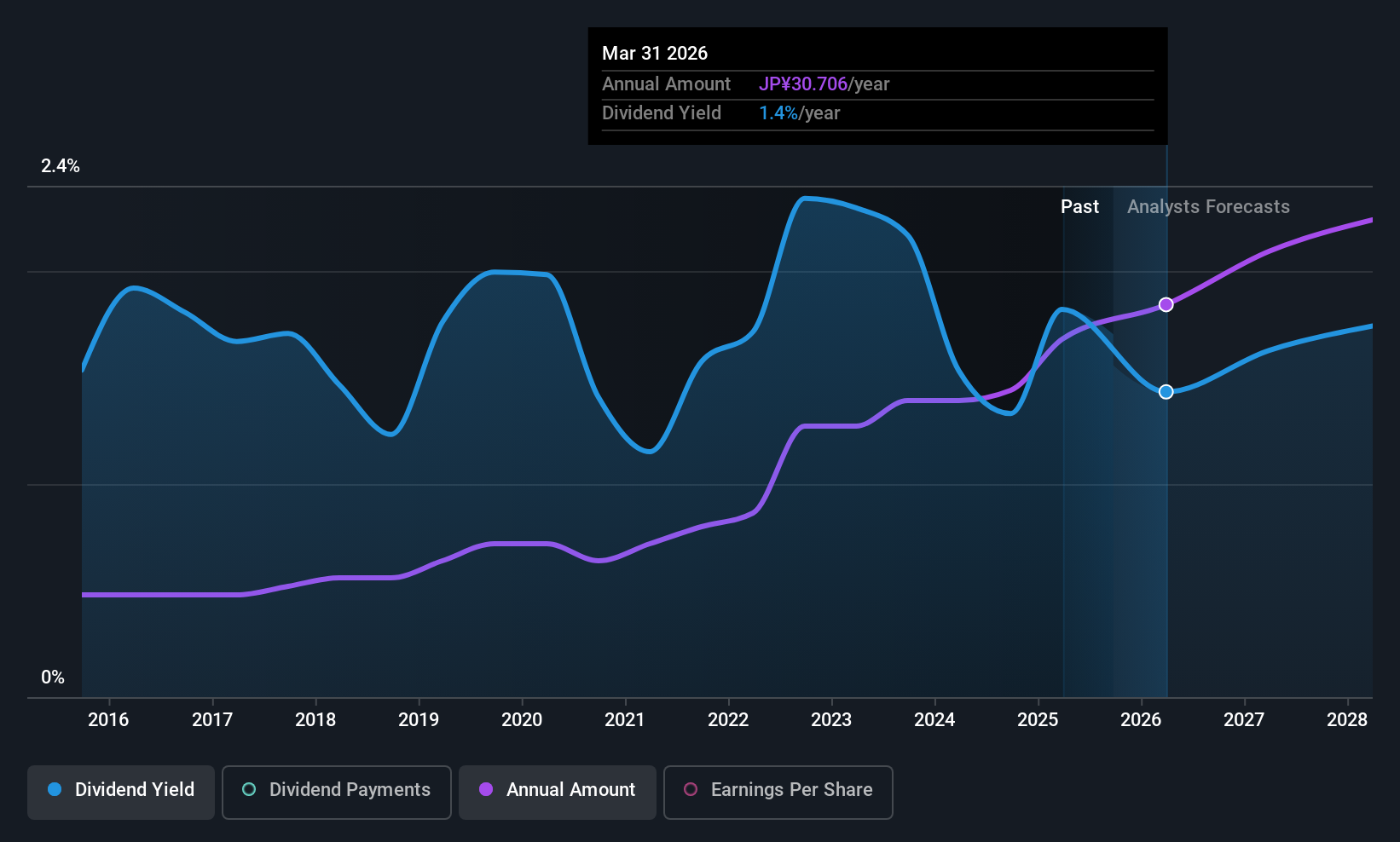
Task: Click the 2021 x-axis label
Action: (625, 720)
